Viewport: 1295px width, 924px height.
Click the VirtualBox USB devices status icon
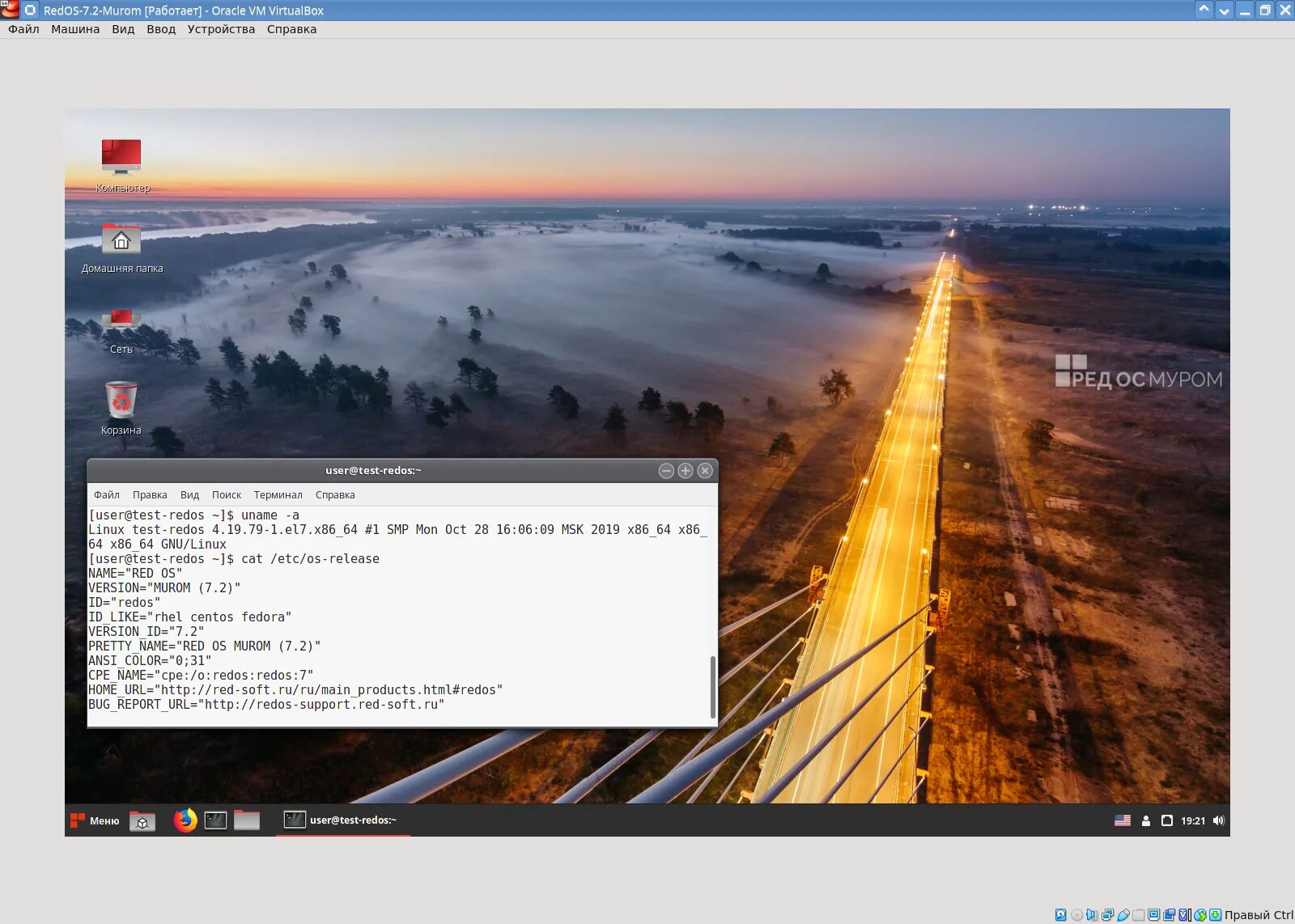(x=1123, y=915)
